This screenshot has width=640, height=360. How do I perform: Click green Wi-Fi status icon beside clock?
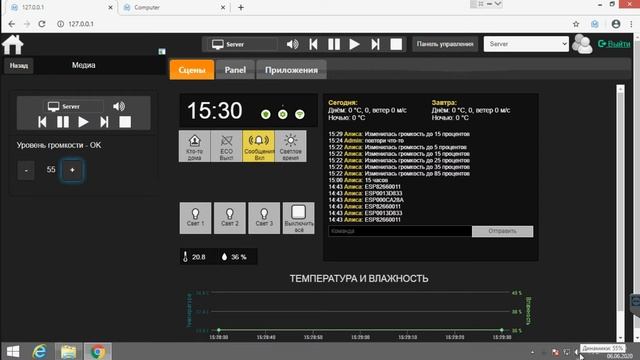[x=300, y=114]
